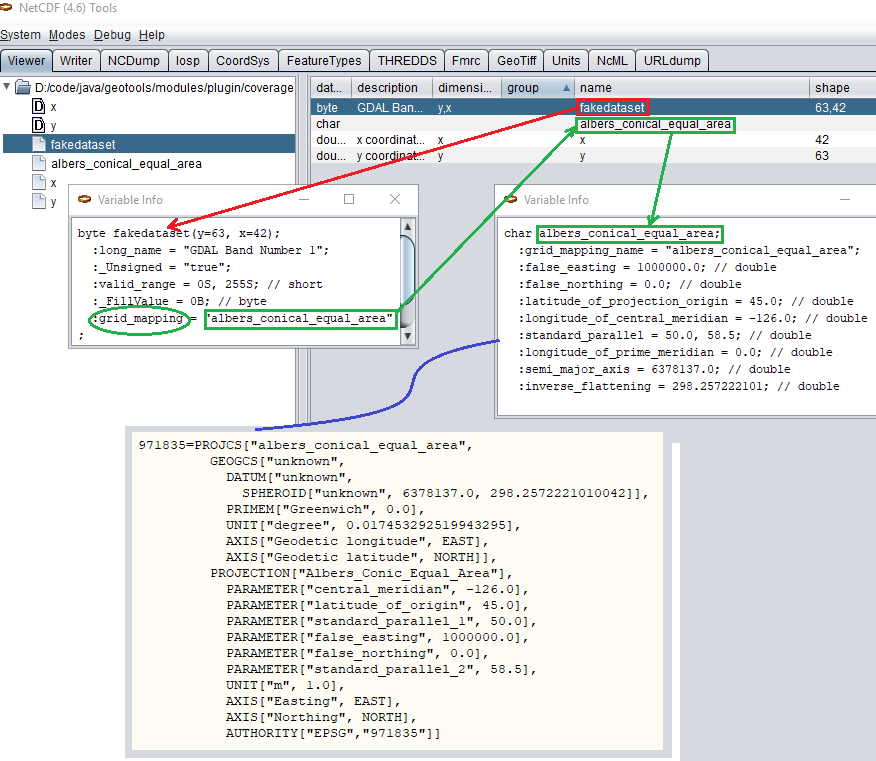Screen dimensions: 876x761
Task: Open the Debug menu
Action: 112,35
